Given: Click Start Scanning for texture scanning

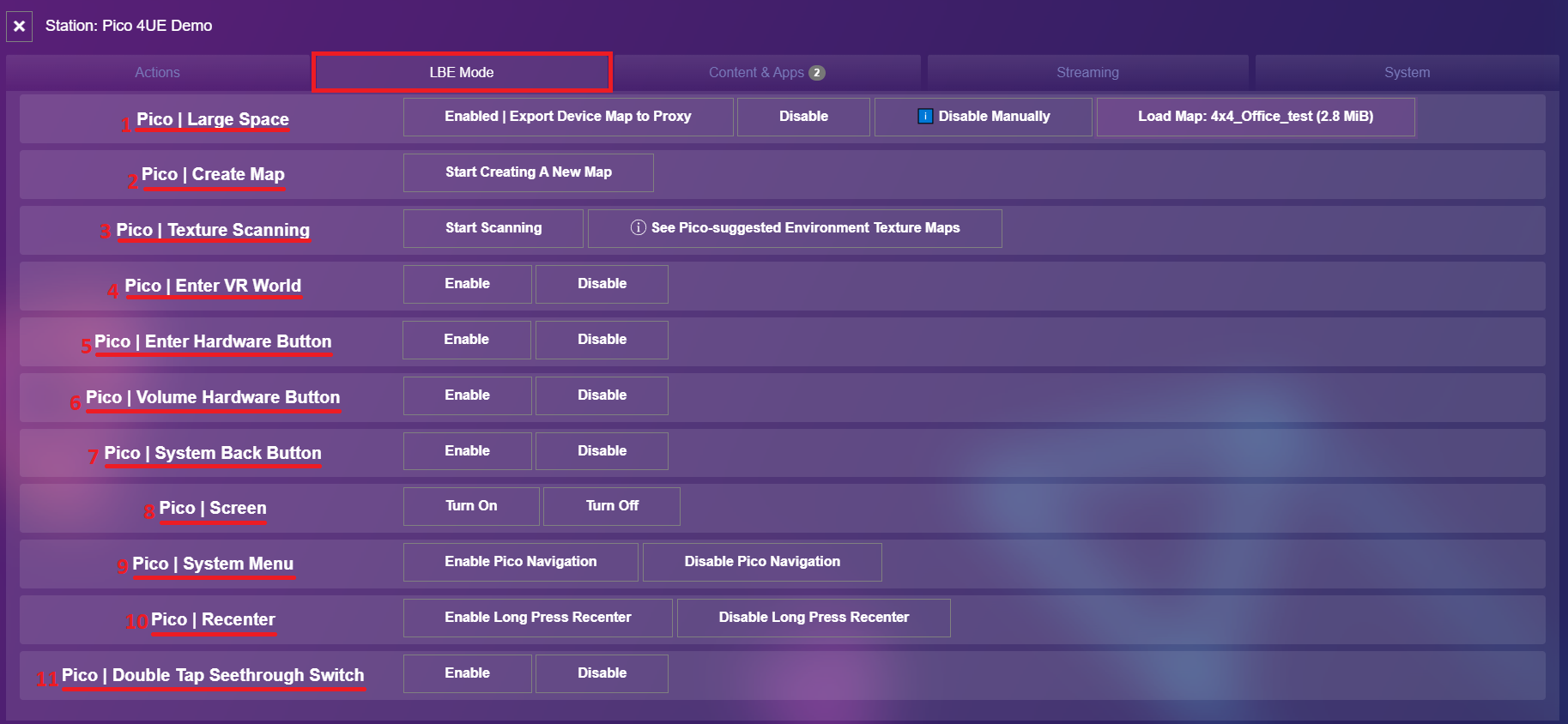Looking at the screenshot, I should 493,228.
